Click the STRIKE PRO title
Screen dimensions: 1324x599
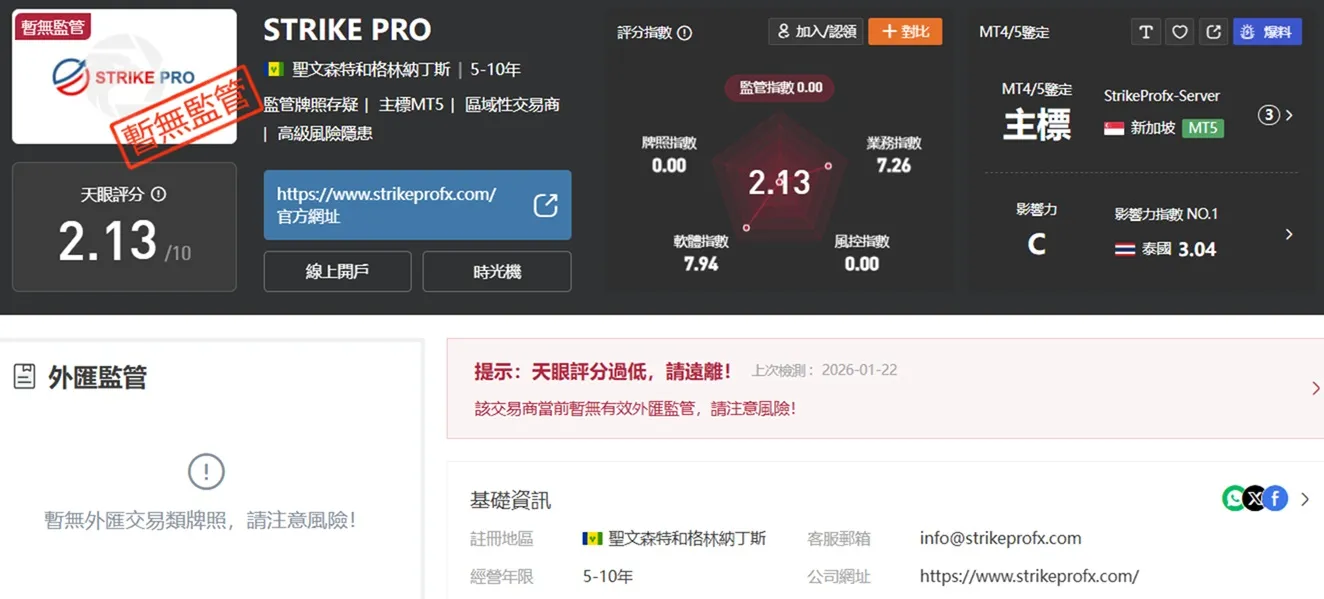(347, 30)
